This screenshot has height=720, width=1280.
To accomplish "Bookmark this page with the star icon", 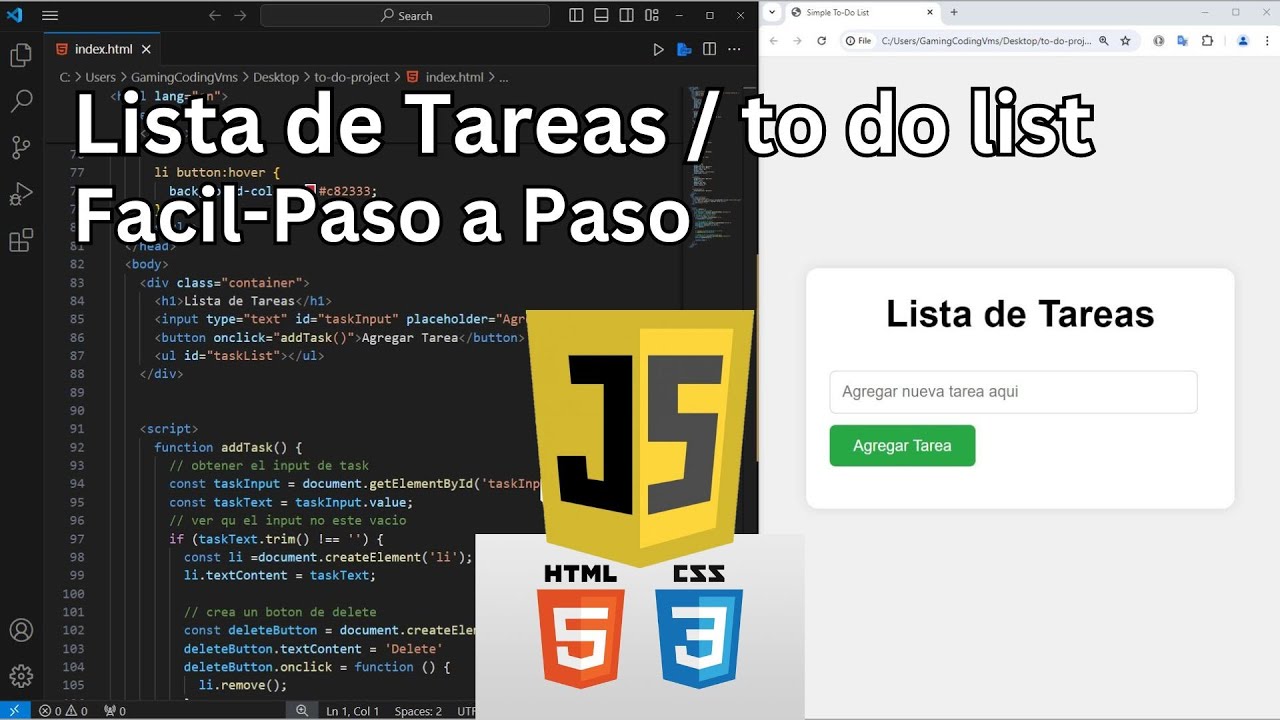I will coord(1125,41).
